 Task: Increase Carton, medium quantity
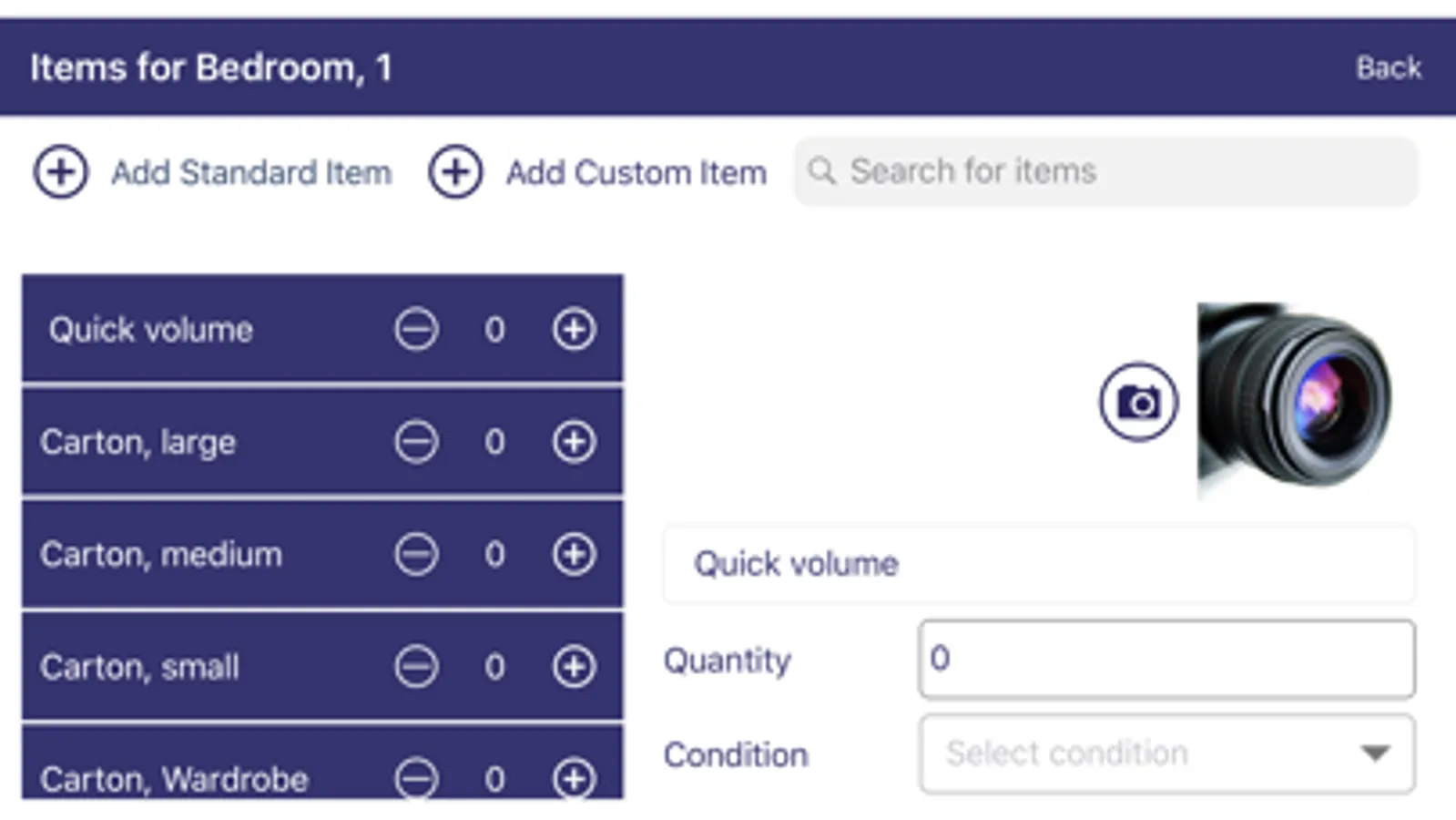(x=574, y=554)
